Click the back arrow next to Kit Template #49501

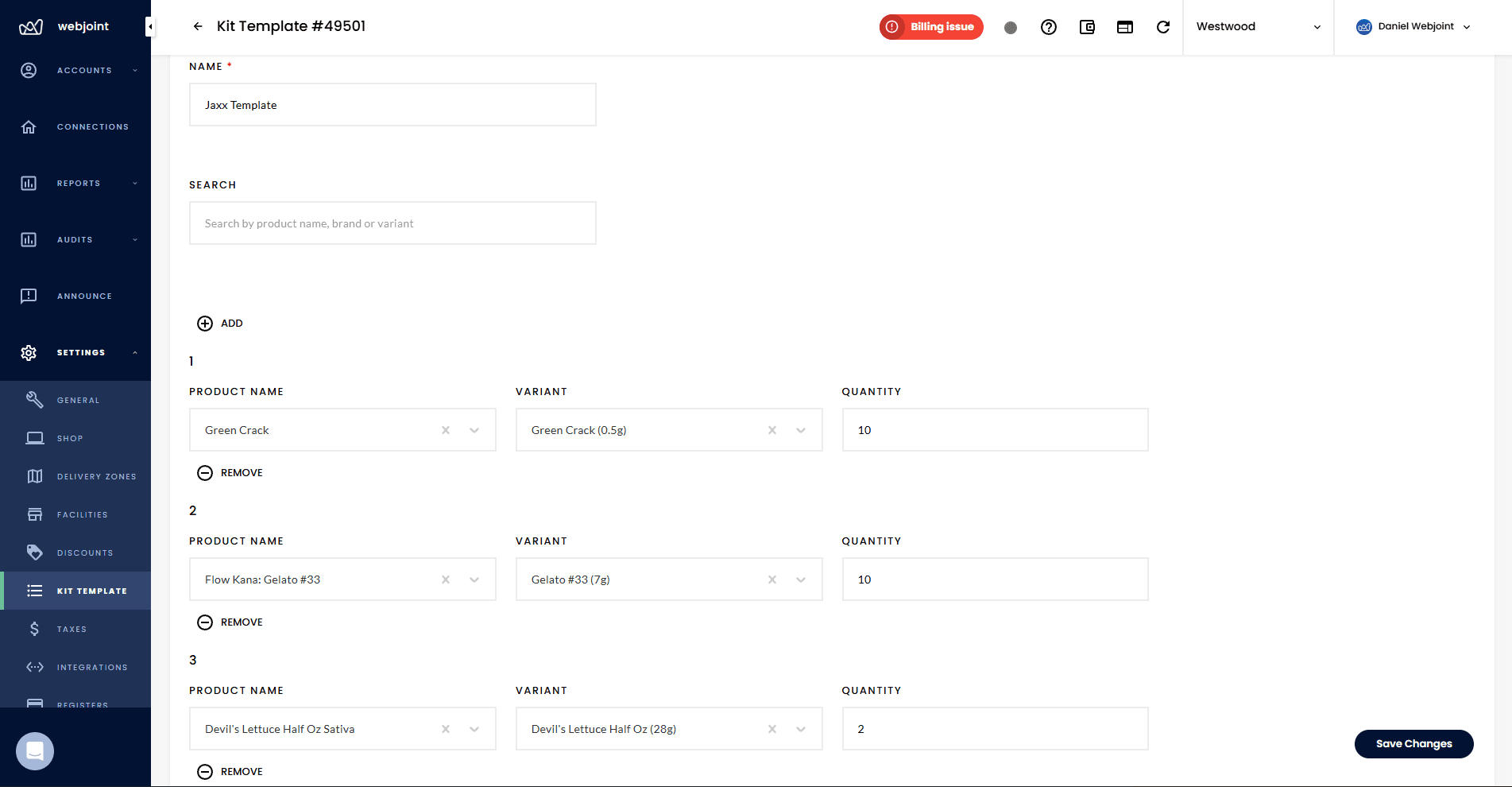197,26
